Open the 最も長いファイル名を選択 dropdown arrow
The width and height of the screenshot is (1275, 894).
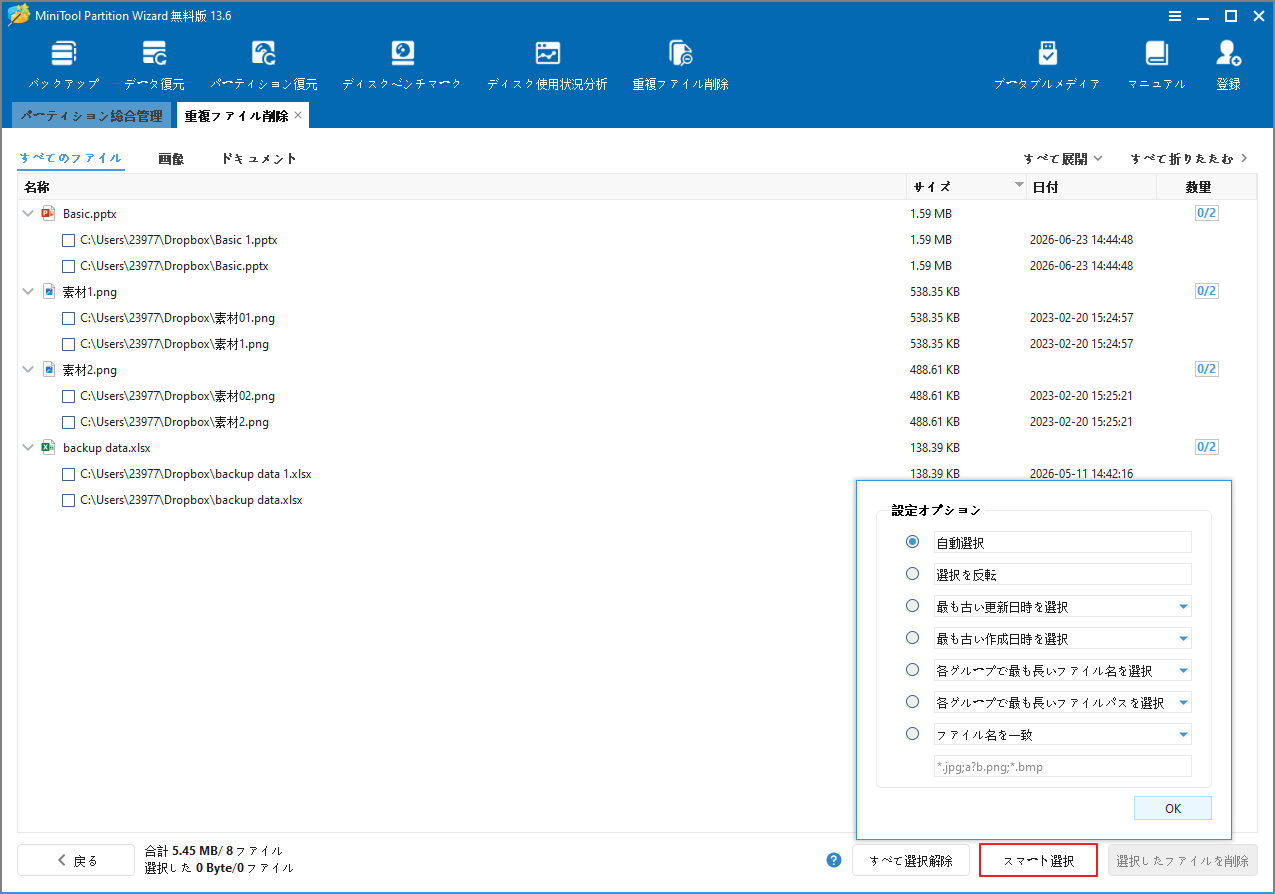[1183, 671]
